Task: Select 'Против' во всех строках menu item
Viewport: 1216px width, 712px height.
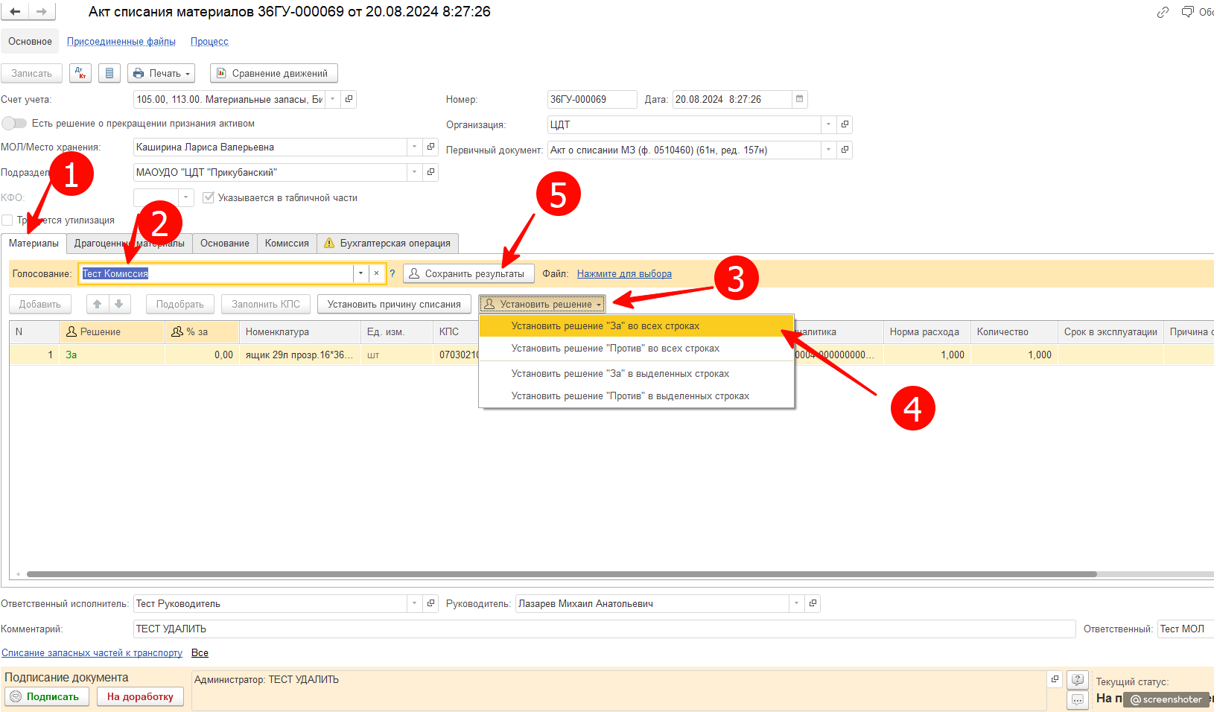Action: 615,348
